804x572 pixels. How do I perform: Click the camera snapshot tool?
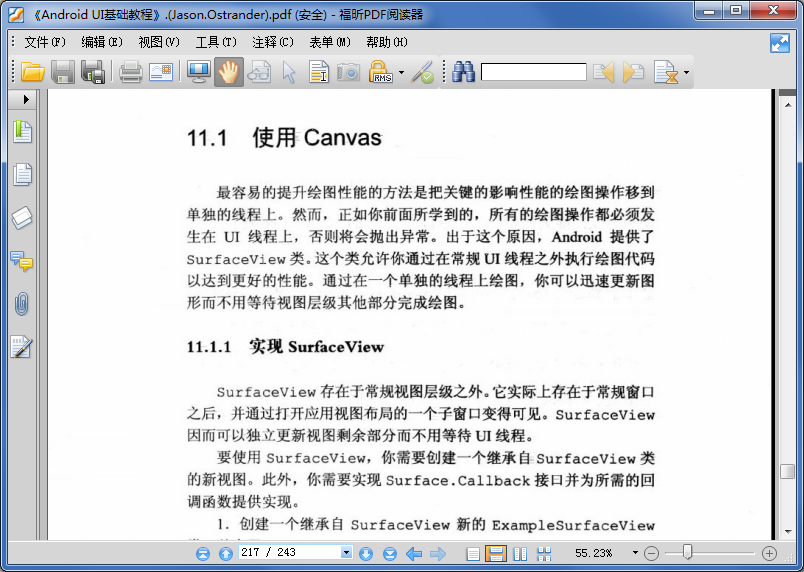(349, 72)
